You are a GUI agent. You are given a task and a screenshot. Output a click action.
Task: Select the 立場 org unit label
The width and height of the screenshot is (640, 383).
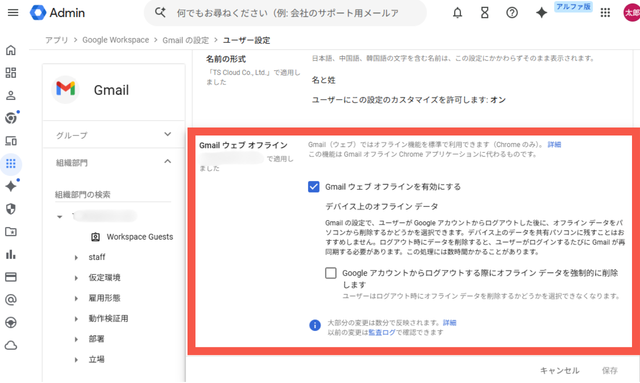click(96, 359)
